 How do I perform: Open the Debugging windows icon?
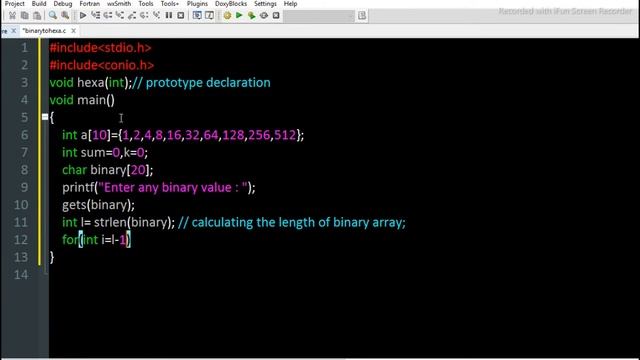pyautogui.click(x=197, y=16)
